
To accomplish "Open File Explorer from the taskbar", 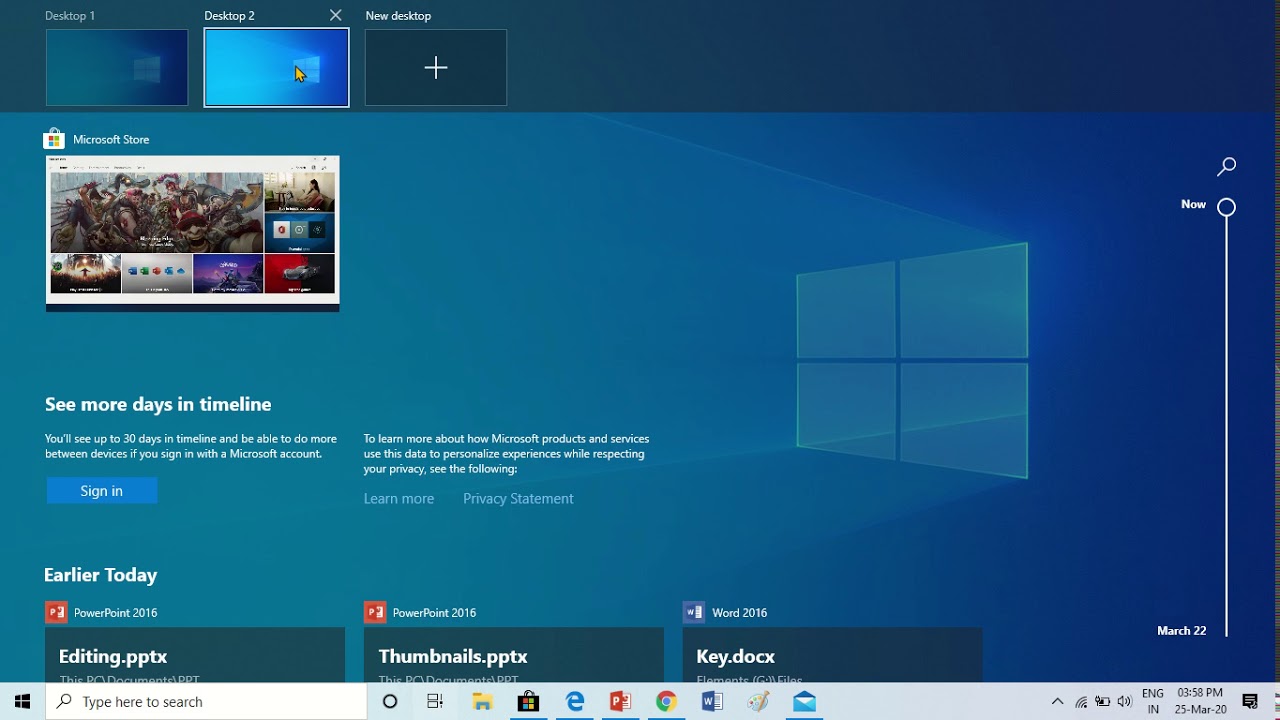I will pos(482,702).
